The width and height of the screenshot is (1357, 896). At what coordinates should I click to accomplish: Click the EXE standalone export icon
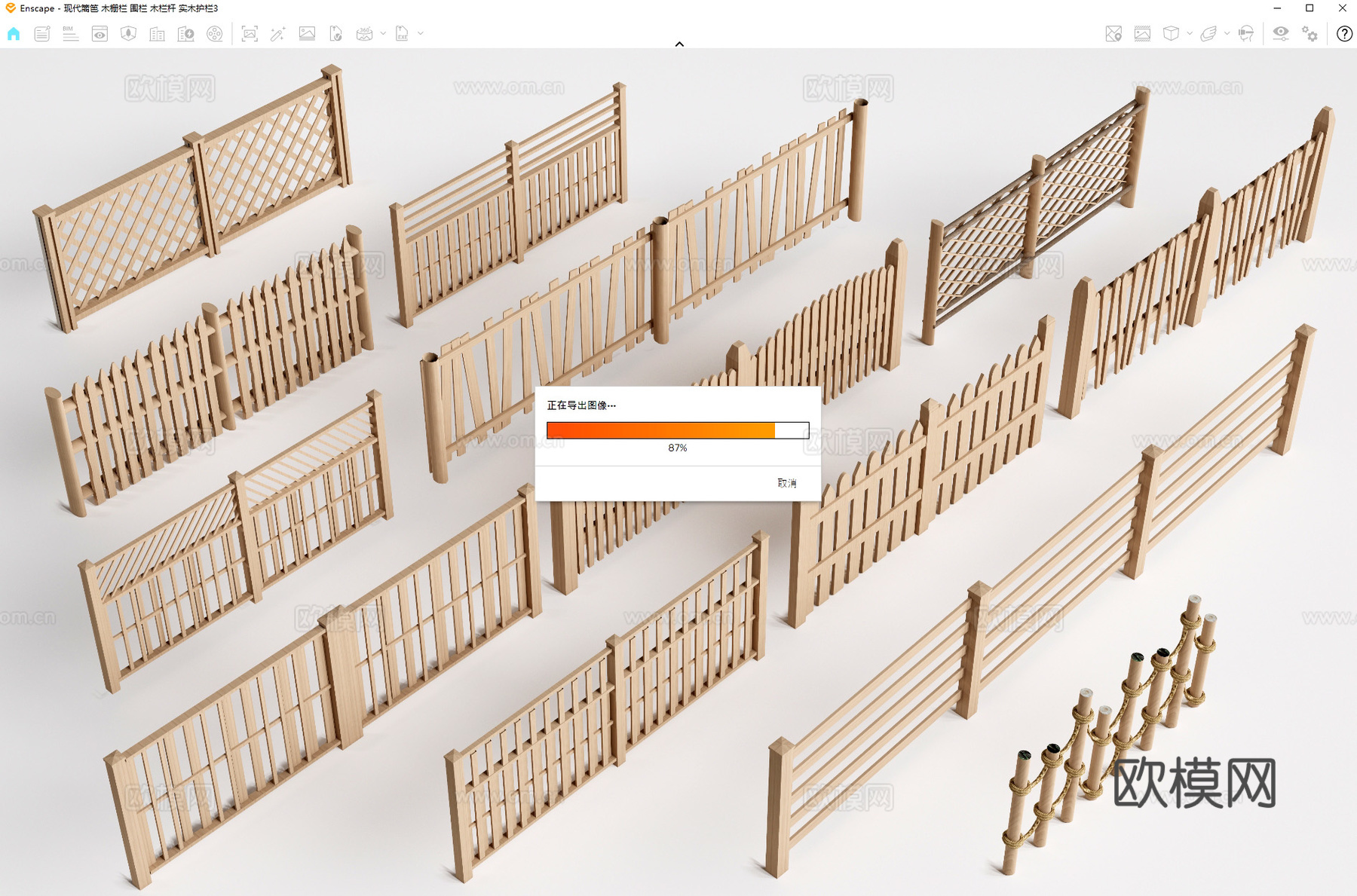pyautogui.click(x=402, y=34)
